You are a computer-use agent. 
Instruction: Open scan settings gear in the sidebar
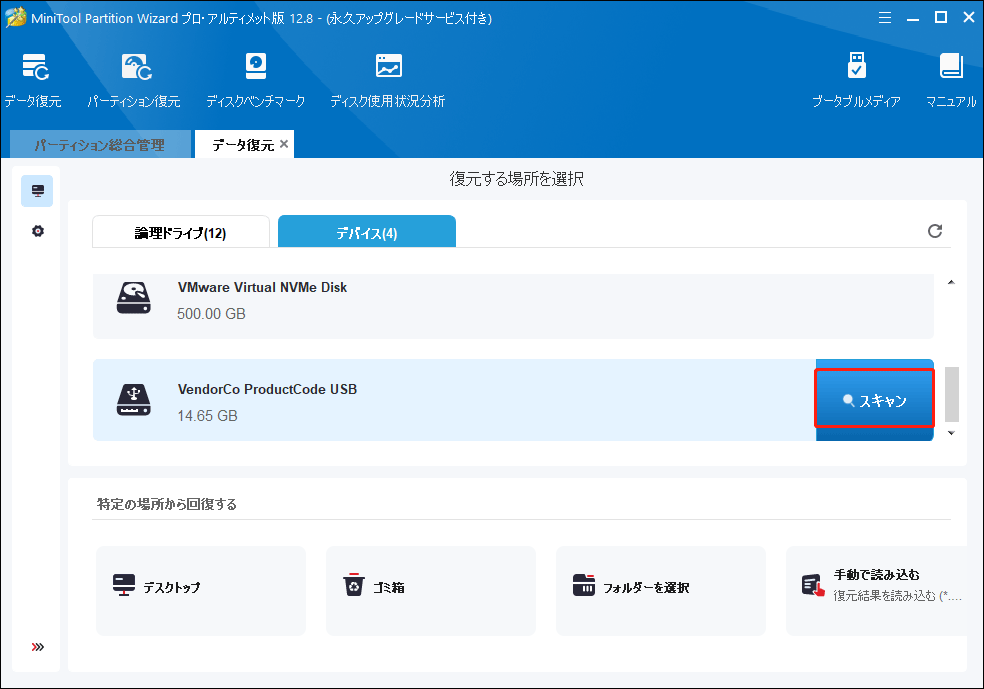click(38, 231)
